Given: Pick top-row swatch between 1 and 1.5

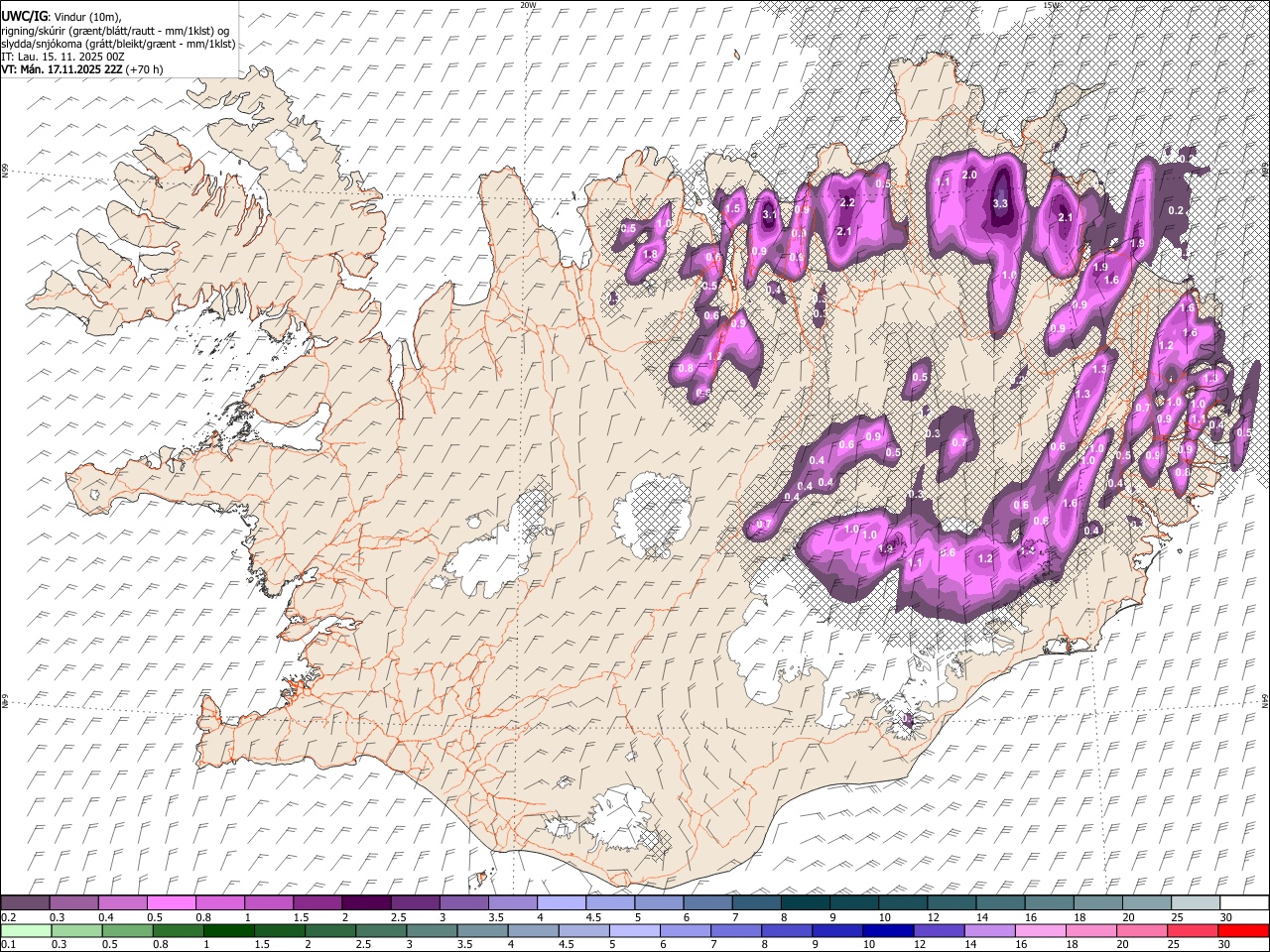Looking at the screenshot, I should point(268,903).
